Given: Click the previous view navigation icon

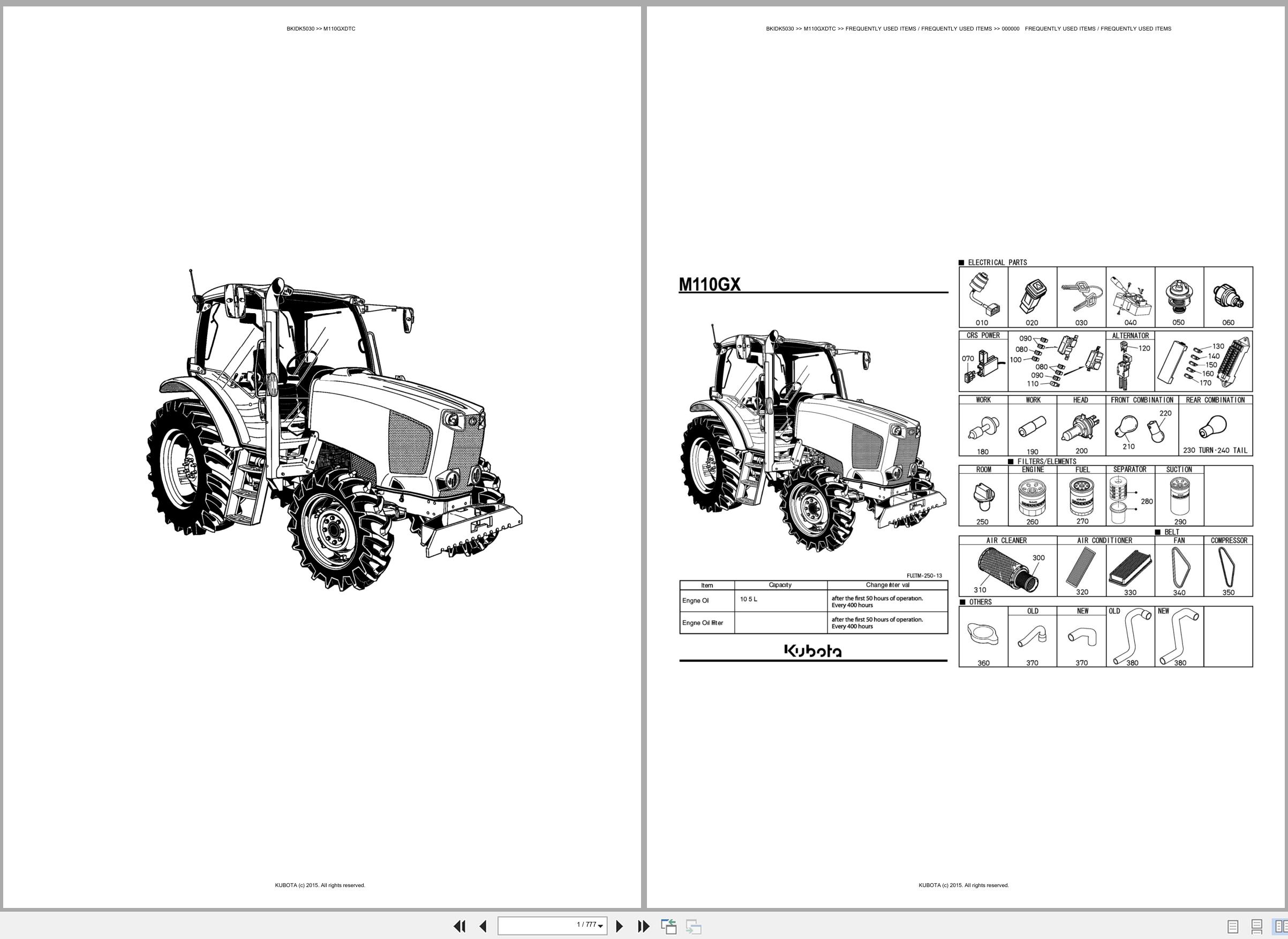Looking at the screenshot, I should (x=669, y=927).
